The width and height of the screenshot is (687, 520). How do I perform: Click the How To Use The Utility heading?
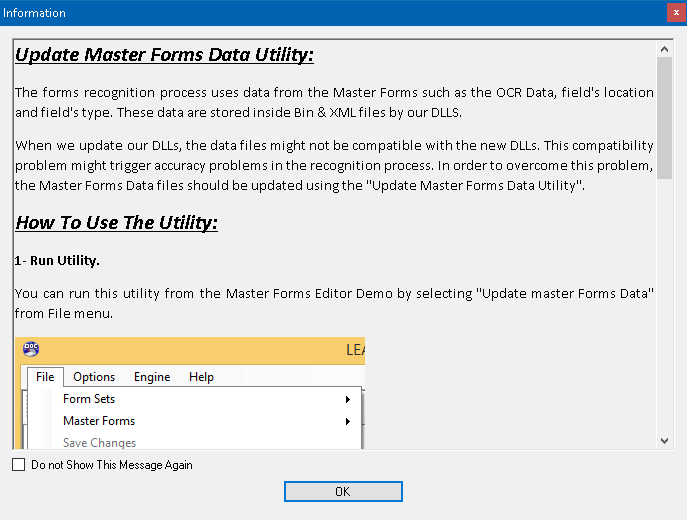117,222
